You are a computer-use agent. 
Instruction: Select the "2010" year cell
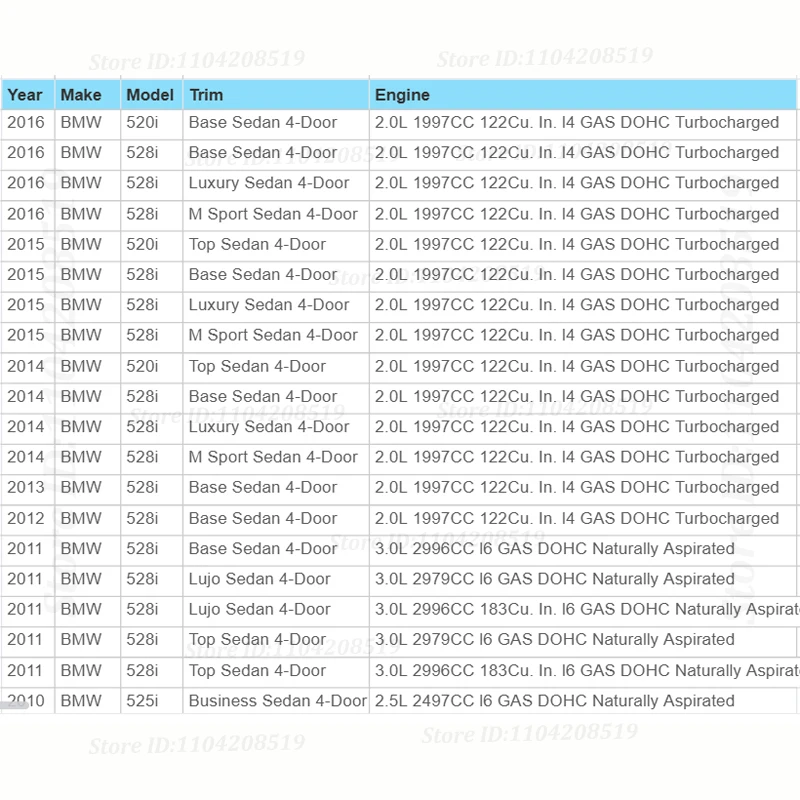pyautogui.click(x=26, y=701)
